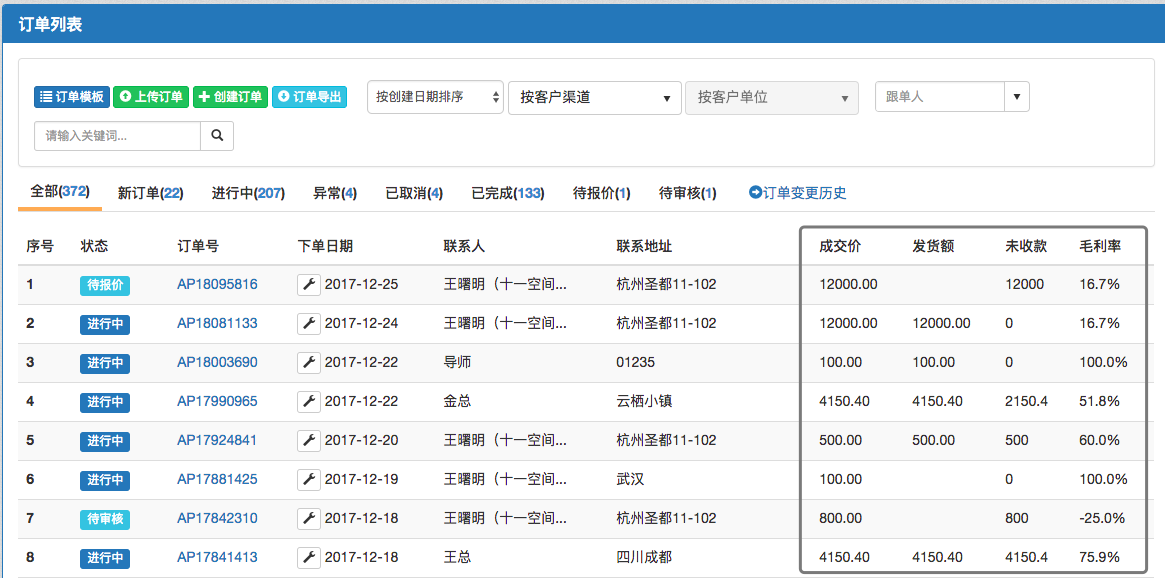
Task: Click the 进行中 status badge for AP18081133
Action: (106, 324)
